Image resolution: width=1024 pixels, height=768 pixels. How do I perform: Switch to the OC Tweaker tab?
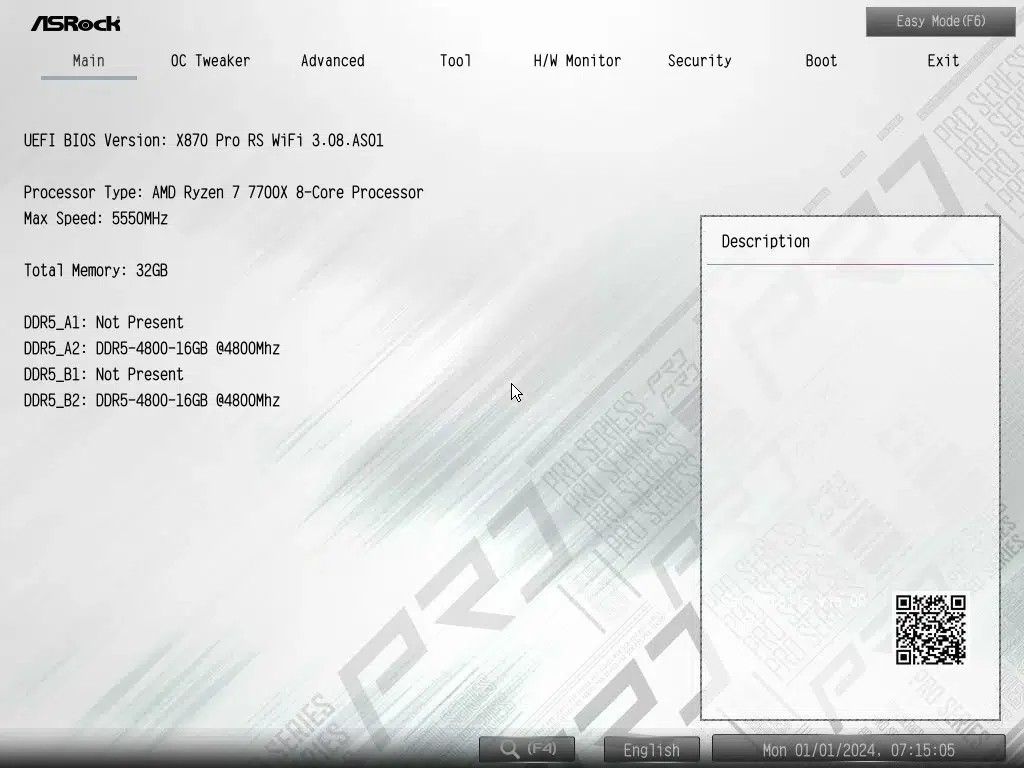pyautogui.click(x=210, y=61)
